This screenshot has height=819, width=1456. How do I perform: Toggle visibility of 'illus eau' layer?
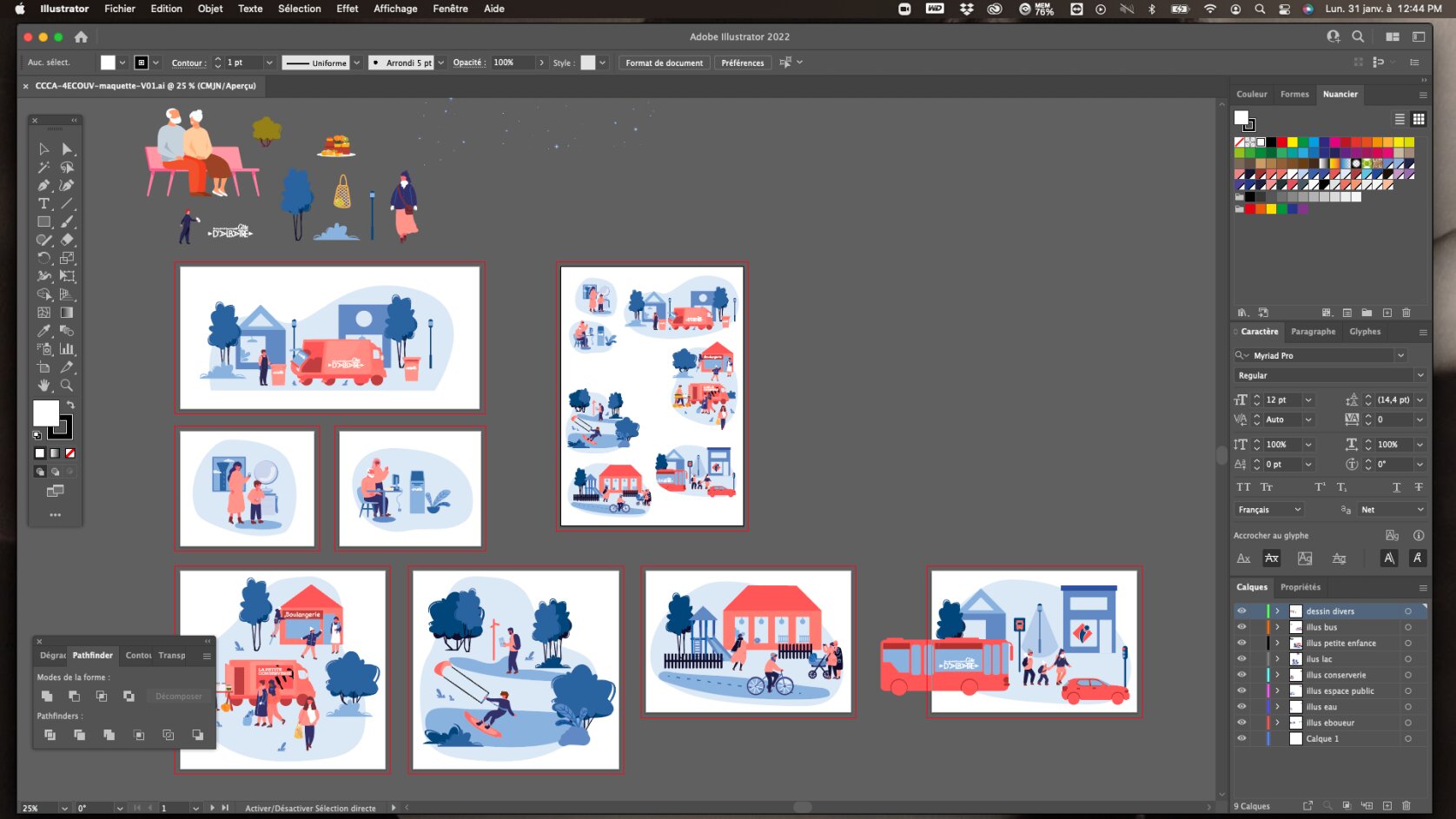click(x=1241, y=707)
